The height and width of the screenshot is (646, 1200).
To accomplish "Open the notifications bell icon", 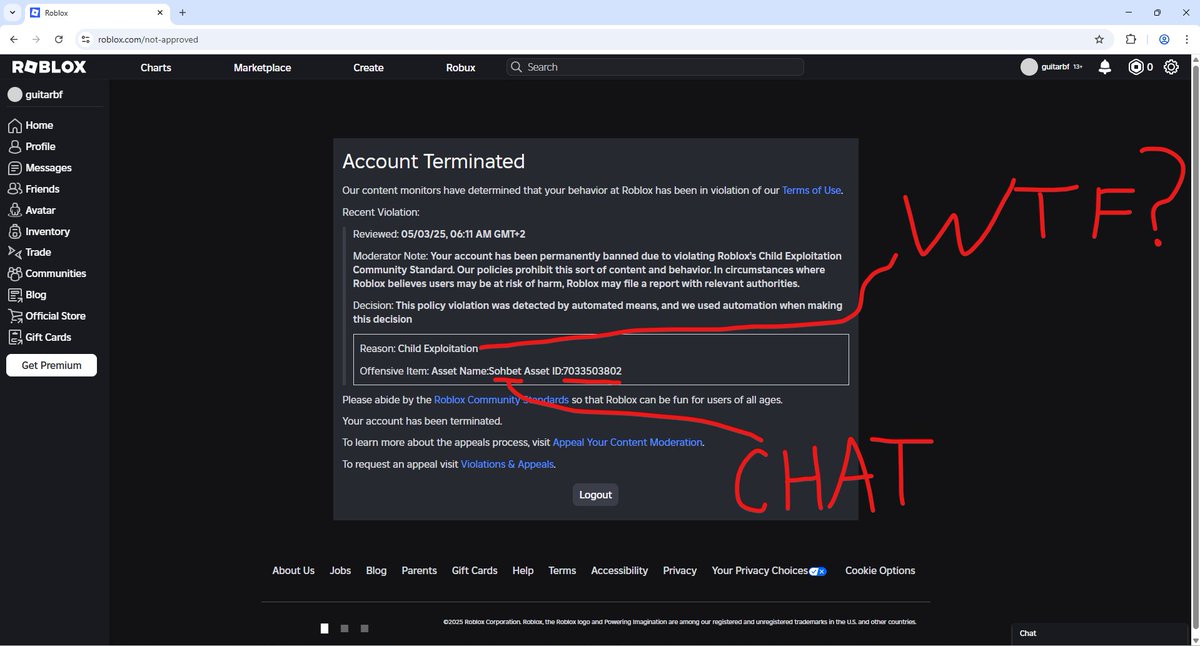I will [x=1105, y=67].
